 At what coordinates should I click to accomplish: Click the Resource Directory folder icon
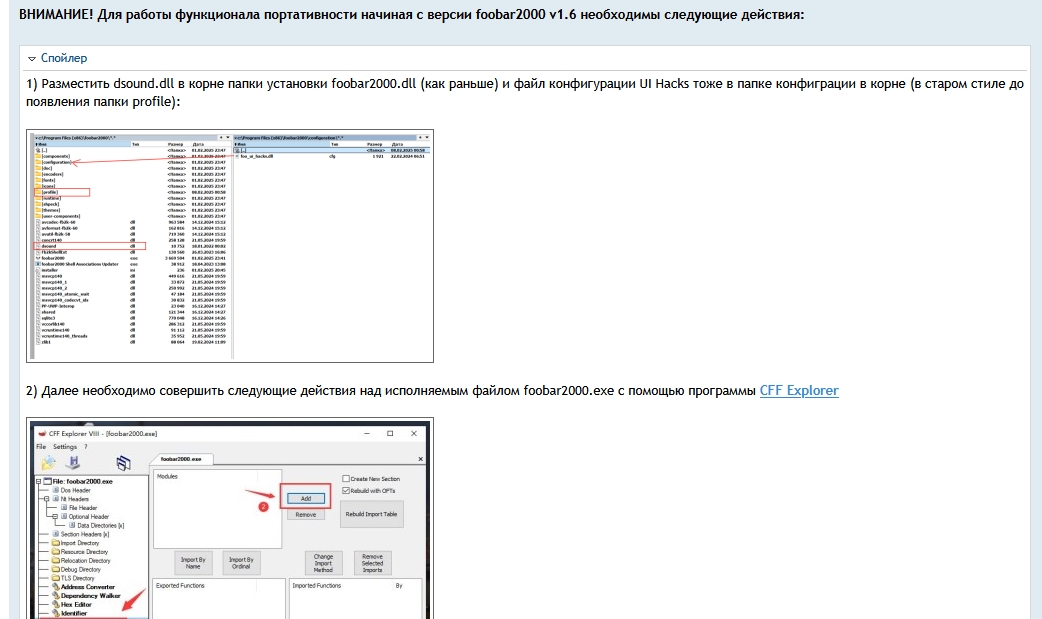pos(56,551)
